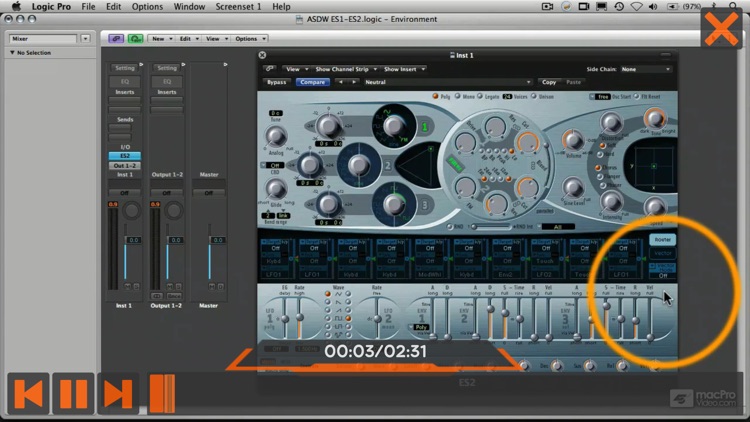The image size is (750, 422).
Task: Click Oscillator 3 number button
Action: (424, 205)
